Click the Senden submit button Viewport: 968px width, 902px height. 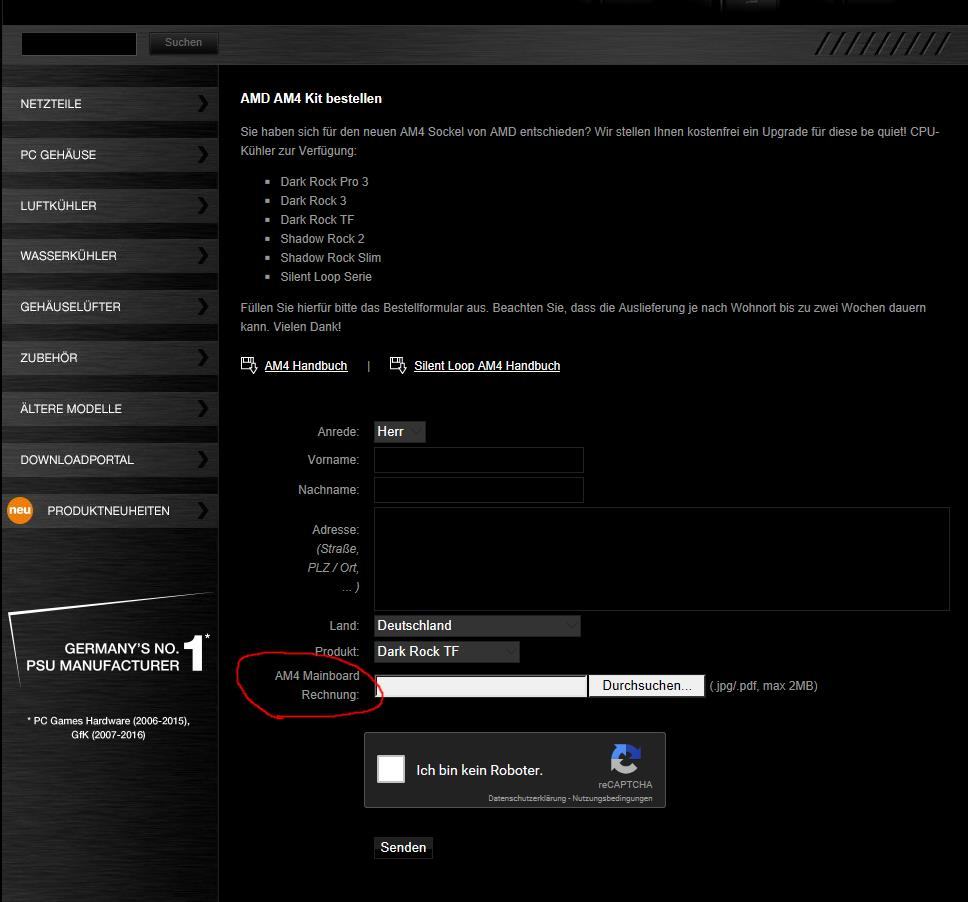[403, 847]
